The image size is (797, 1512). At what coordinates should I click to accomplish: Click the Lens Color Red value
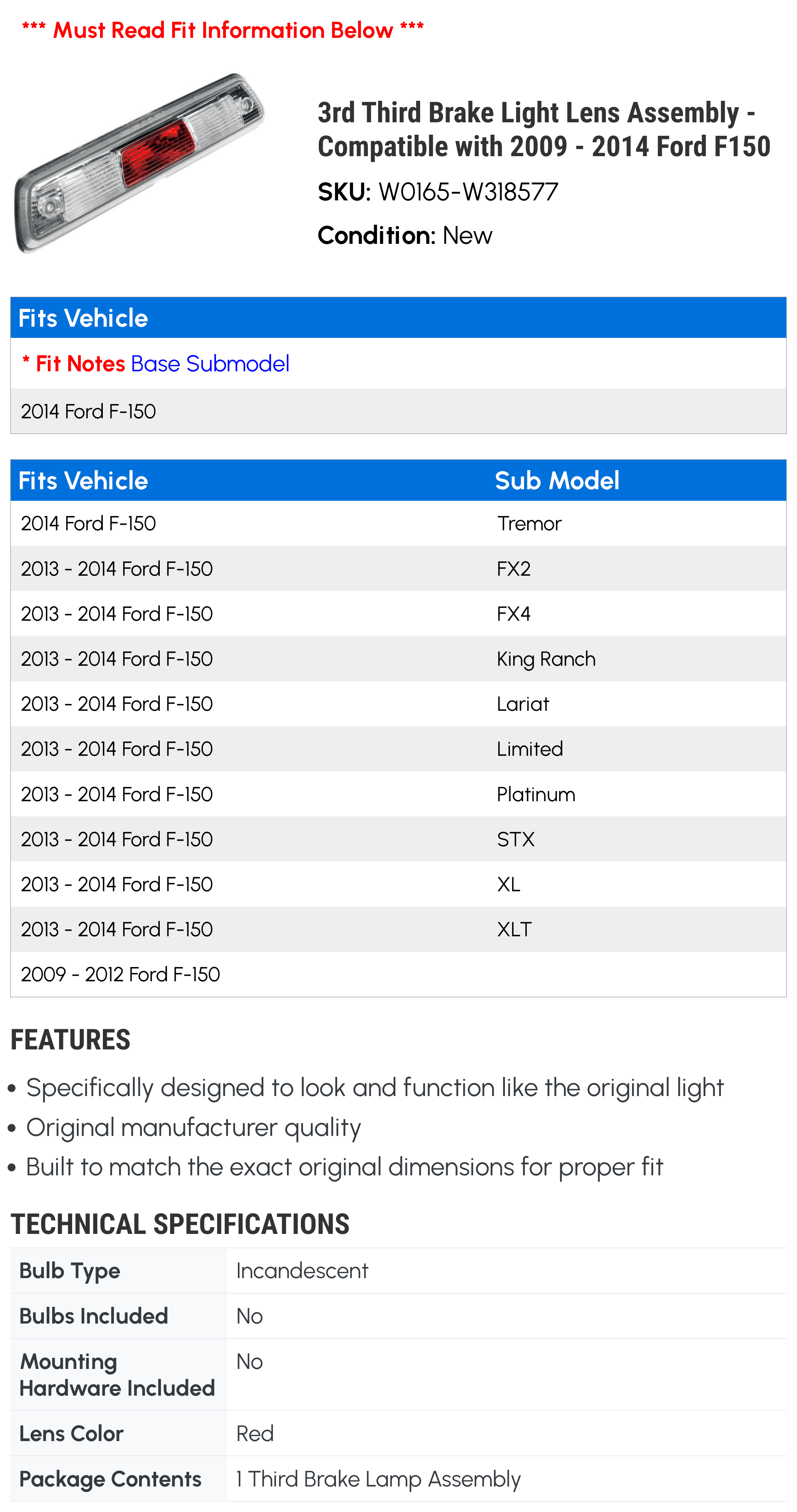[255, 1434]
